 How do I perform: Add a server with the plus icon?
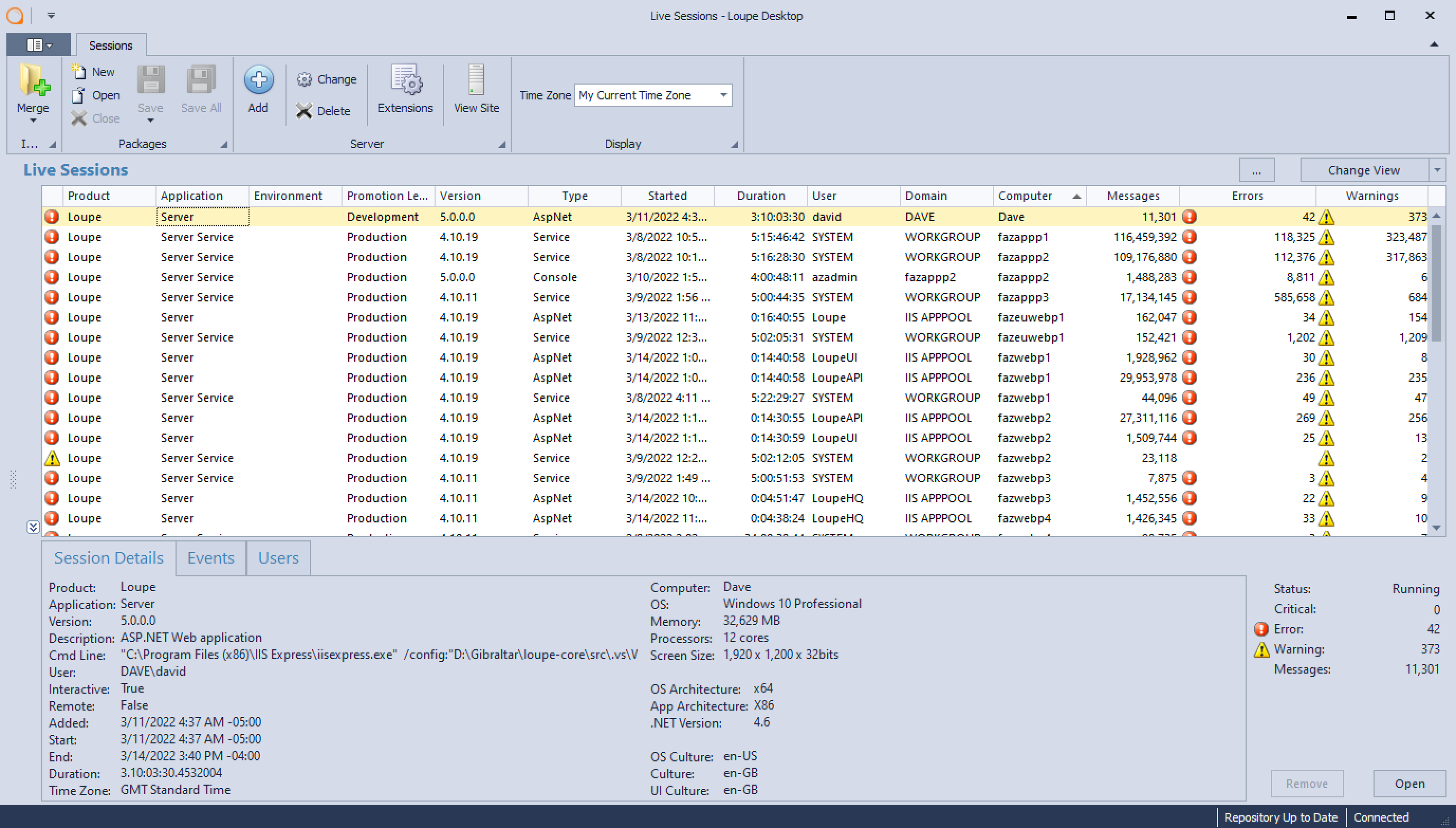point(259,80)
